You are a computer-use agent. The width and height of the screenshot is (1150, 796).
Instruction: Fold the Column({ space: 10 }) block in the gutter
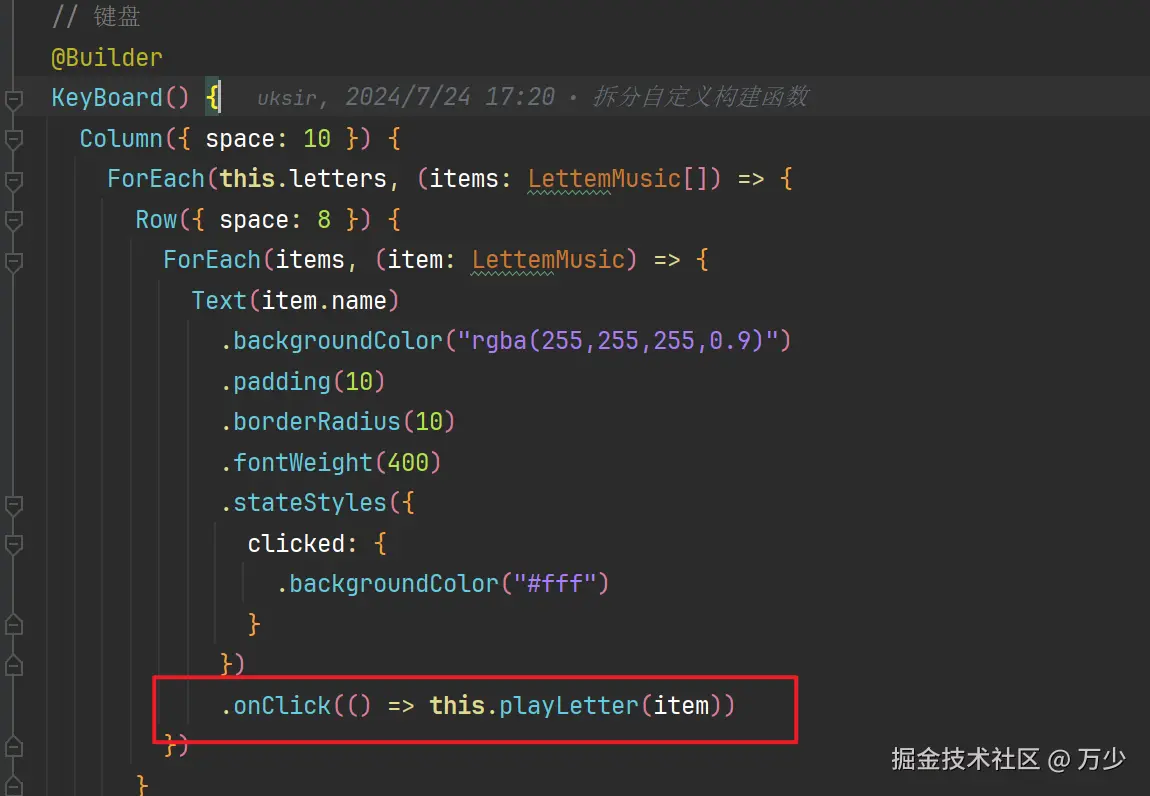pyautogui.click(x=13, y=139)
